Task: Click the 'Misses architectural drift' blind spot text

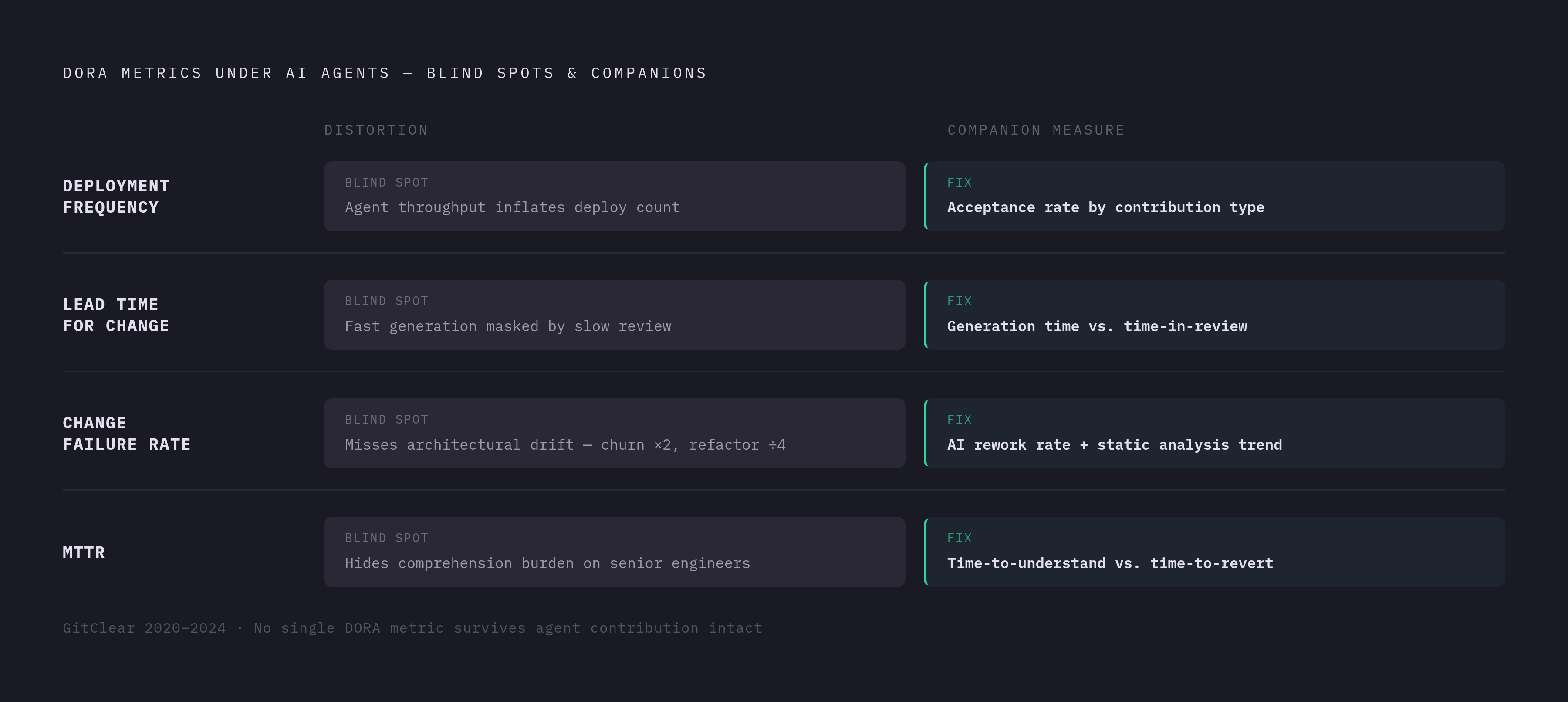Action: coord(565,445)
